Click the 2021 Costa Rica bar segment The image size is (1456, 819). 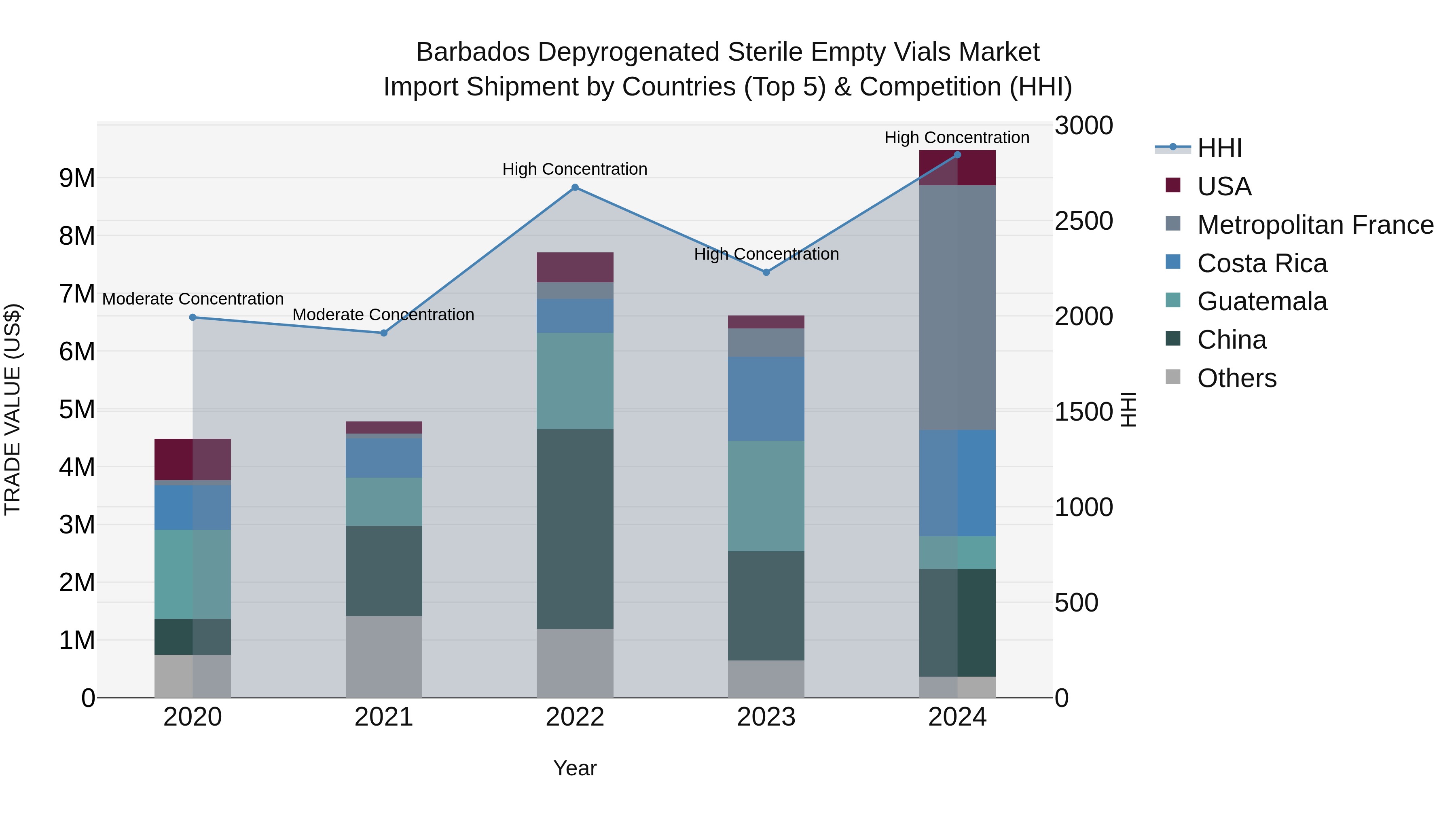[384, 458]
